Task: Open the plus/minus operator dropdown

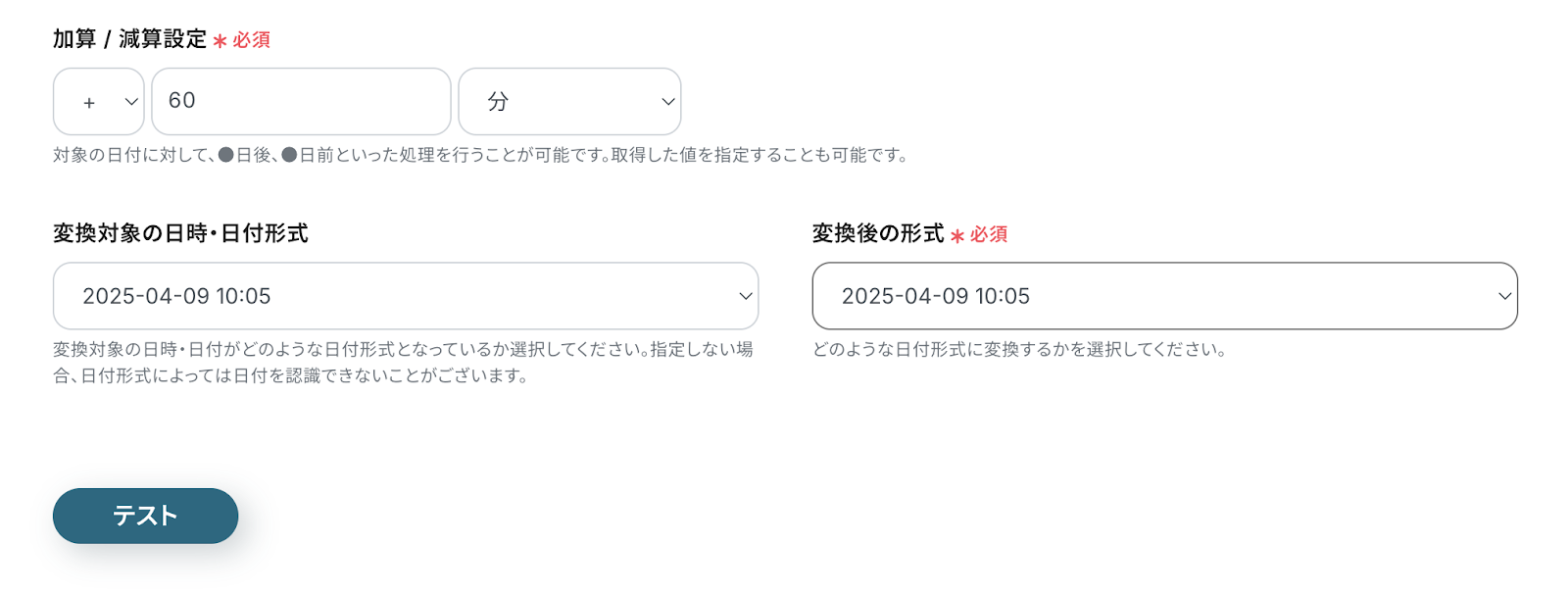Action: [98, 101]
